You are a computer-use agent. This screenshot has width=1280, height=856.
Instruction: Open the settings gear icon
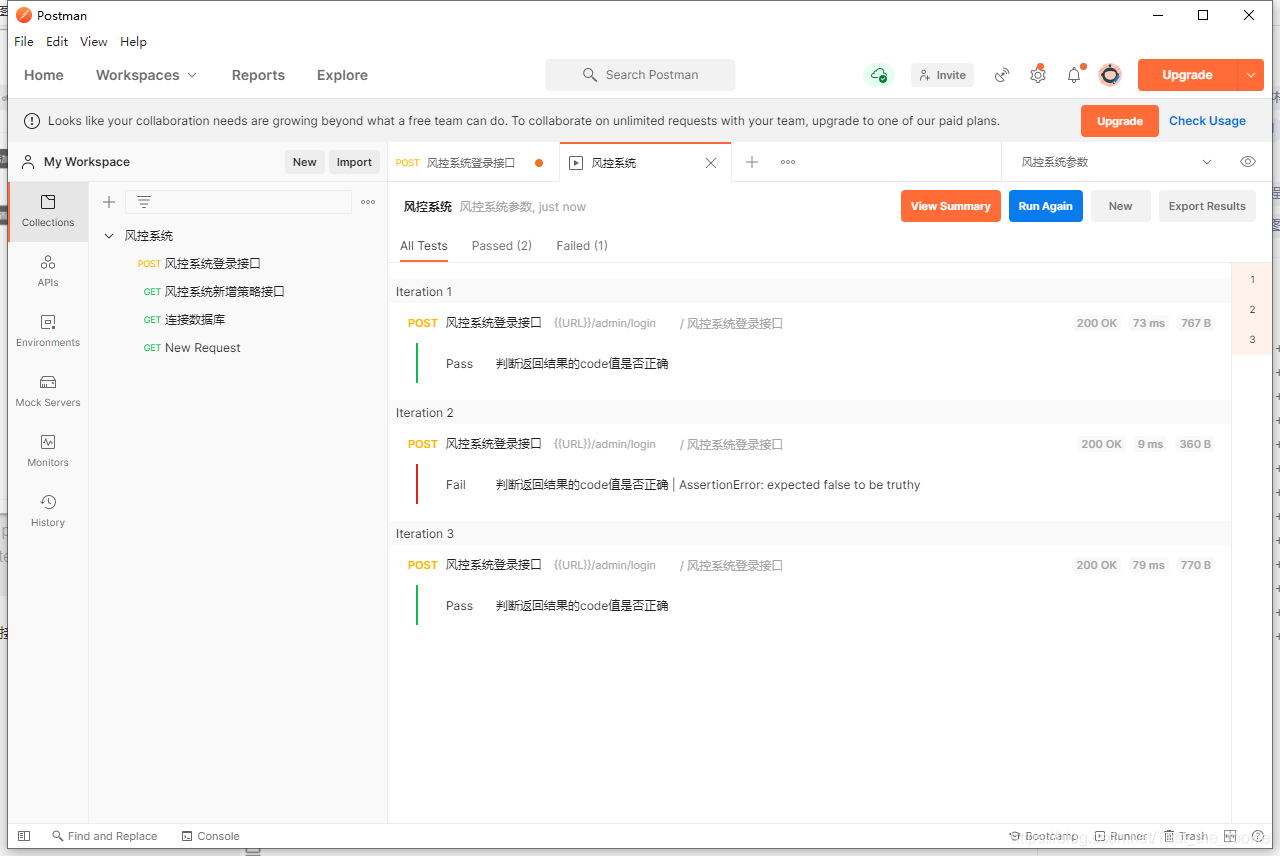pyautogui.click(x=1038, y=75)
